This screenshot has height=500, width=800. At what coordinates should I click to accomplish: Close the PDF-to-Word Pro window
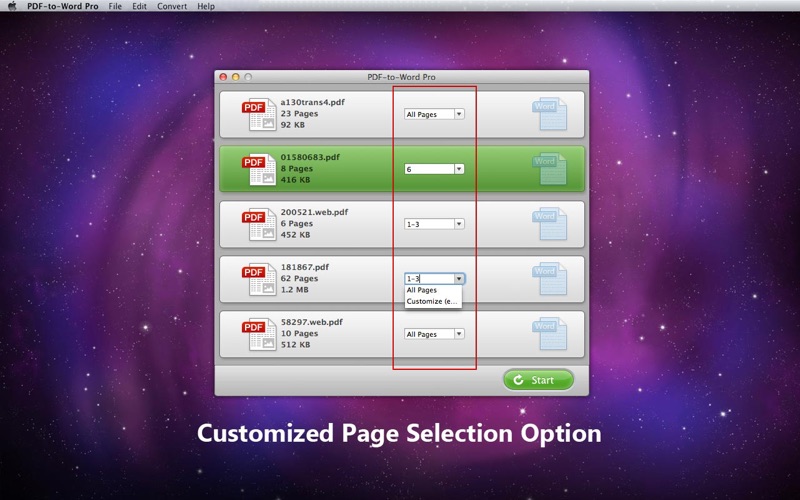point(223,77)
